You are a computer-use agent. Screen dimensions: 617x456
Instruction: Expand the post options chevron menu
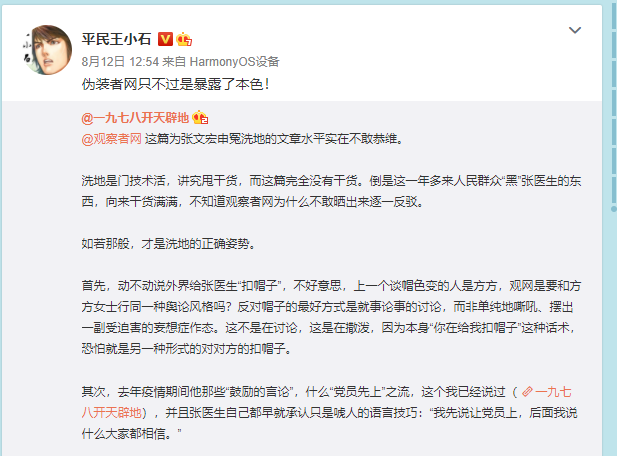coord(575,30)
